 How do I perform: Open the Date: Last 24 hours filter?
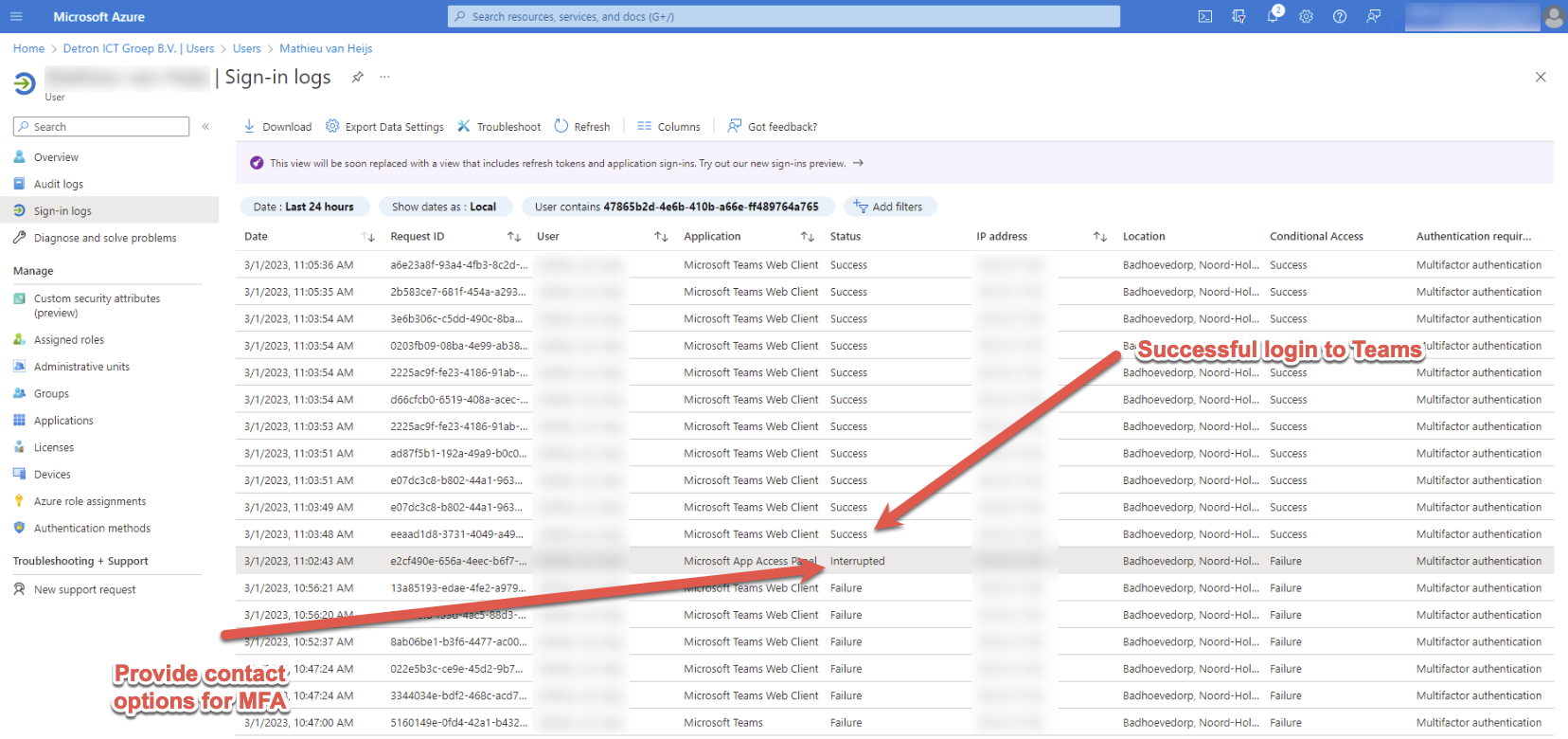pyautogui.click(x=303, y=207)
